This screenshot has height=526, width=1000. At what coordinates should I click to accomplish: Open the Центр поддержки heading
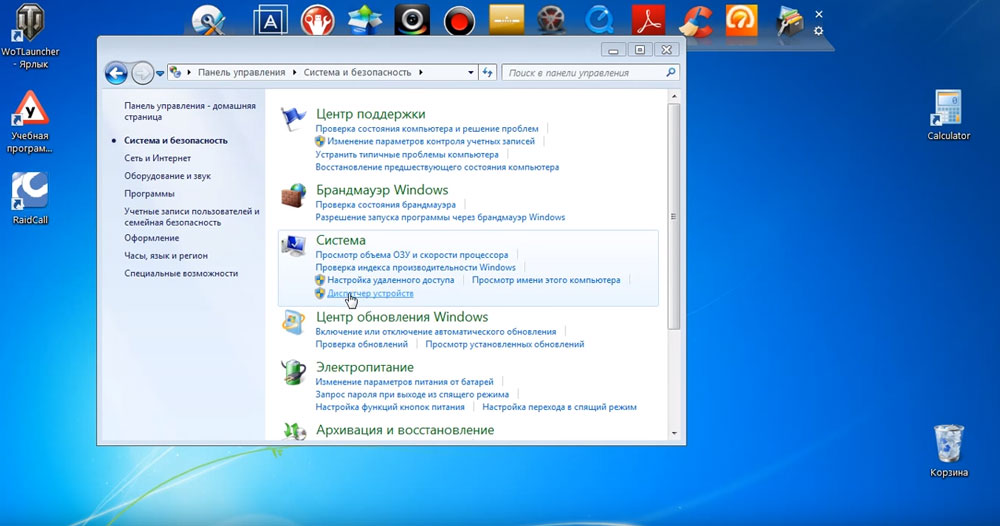[x=371, y=114]
